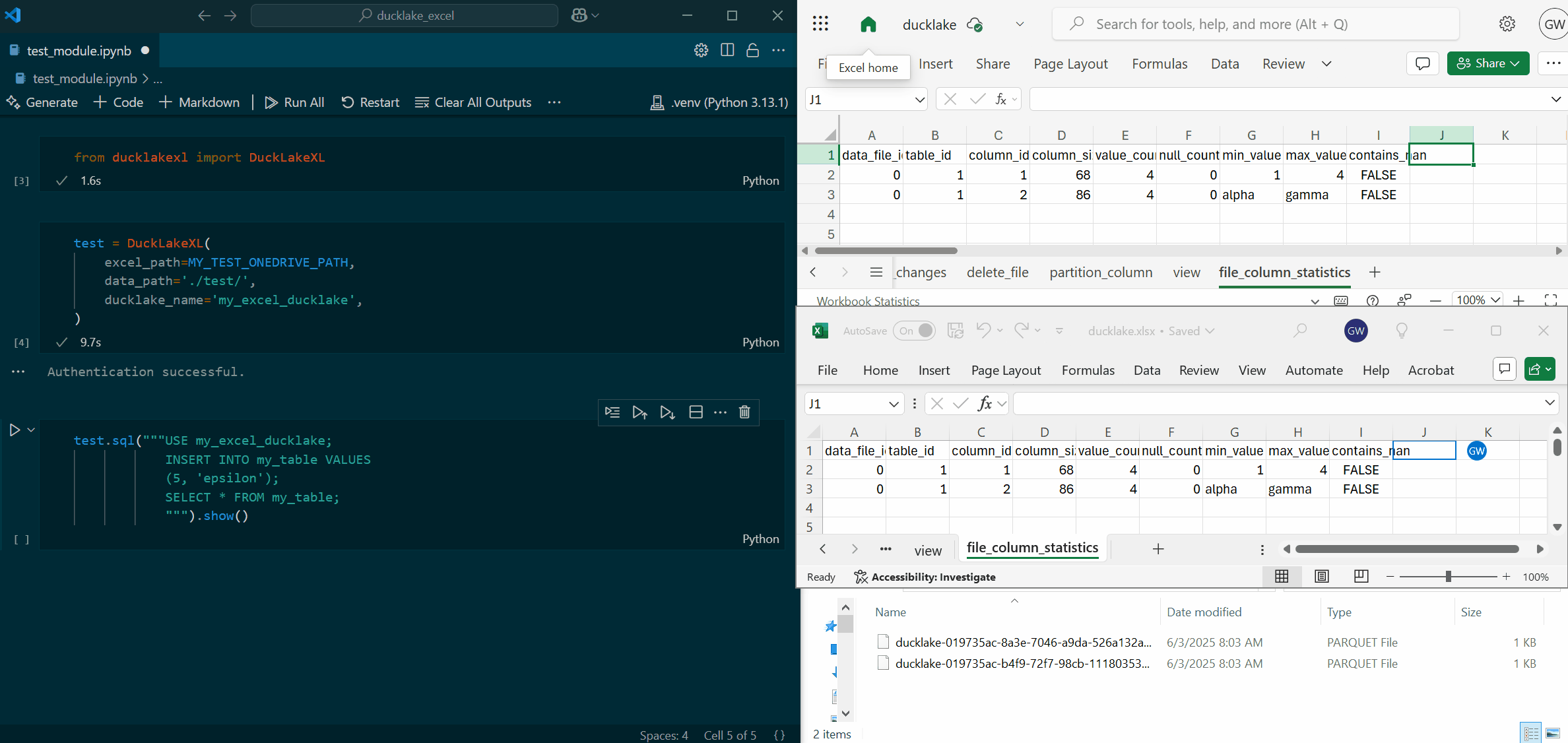Open search in desktop Excel title bar
This screenshot has width=1568, height=743.
[1300, 331]
